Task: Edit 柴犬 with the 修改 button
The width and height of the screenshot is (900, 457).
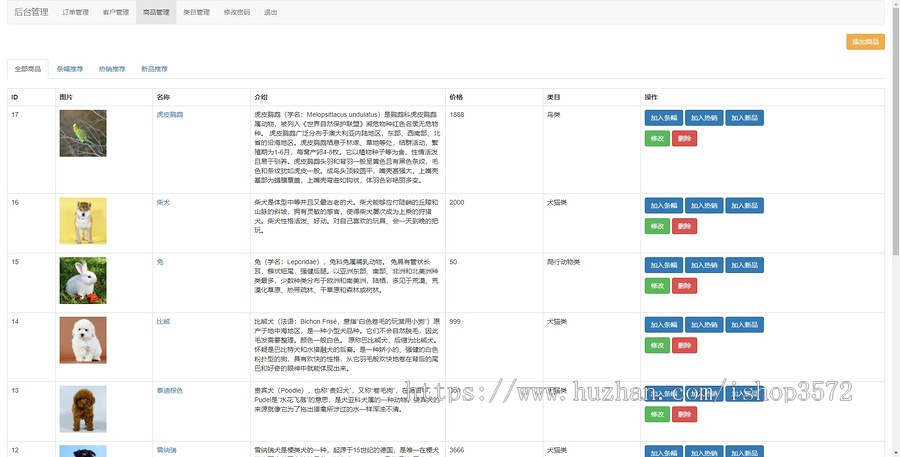Action: [x=657, y=226]
